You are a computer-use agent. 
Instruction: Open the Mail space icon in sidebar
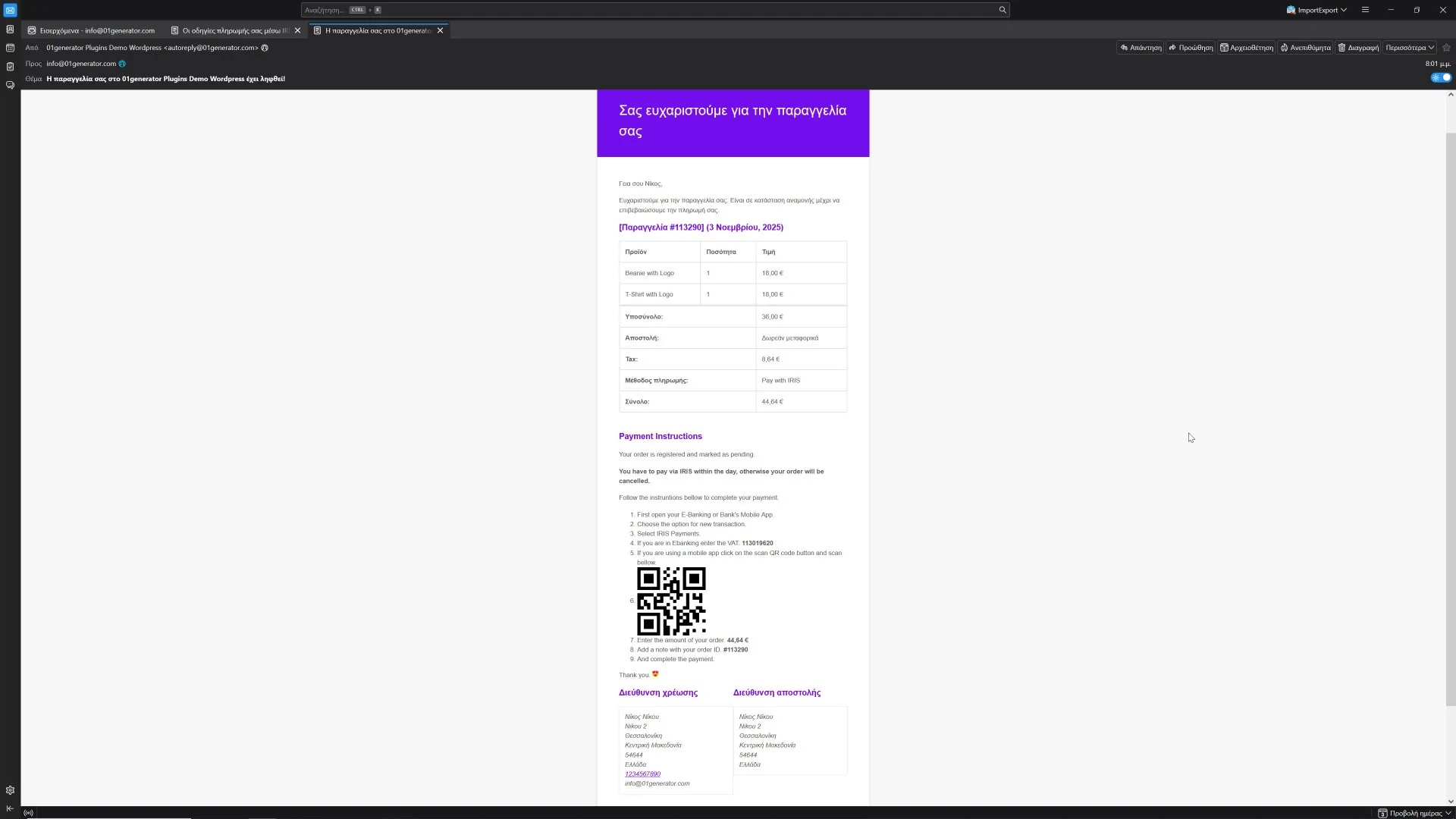coord(10,10)
